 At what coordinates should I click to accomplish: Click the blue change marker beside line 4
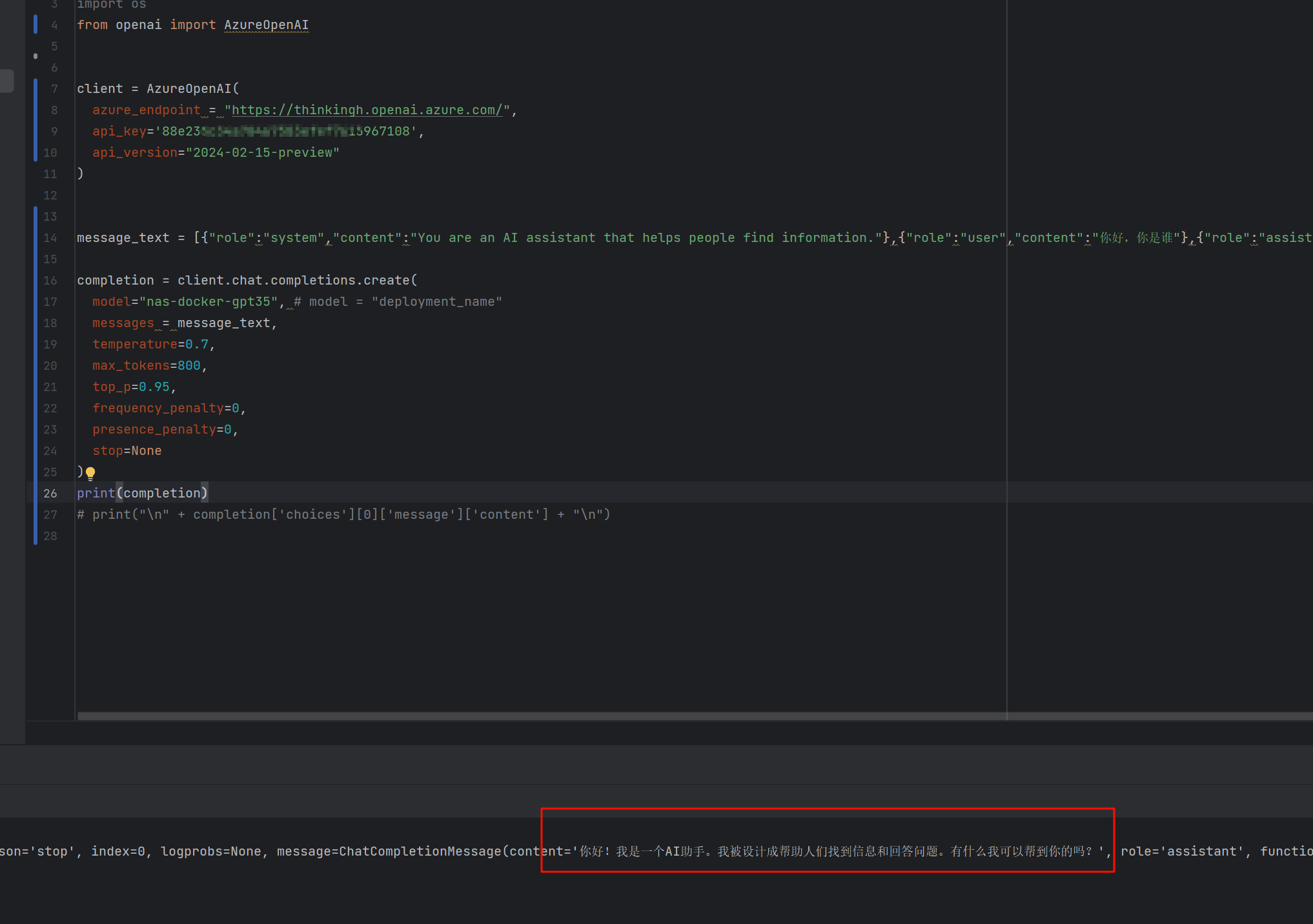36,25
